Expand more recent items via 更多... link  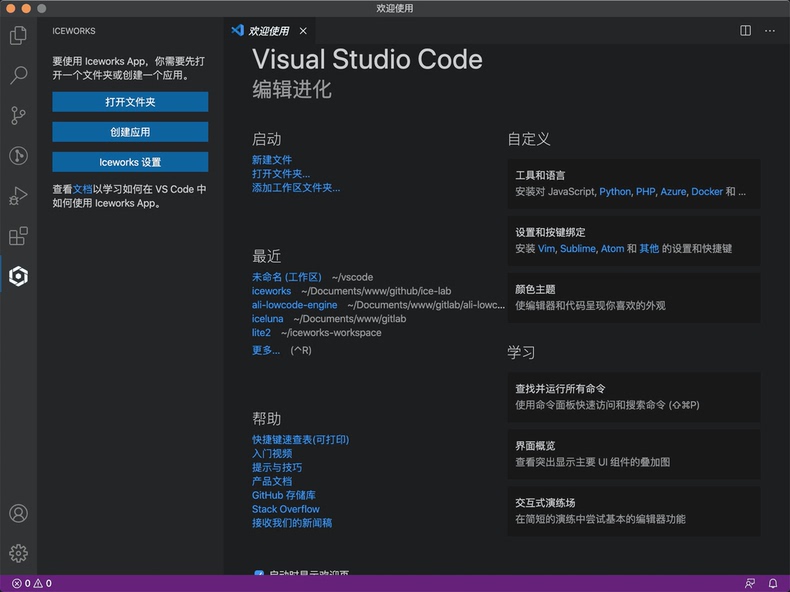[x=266, y=350]
